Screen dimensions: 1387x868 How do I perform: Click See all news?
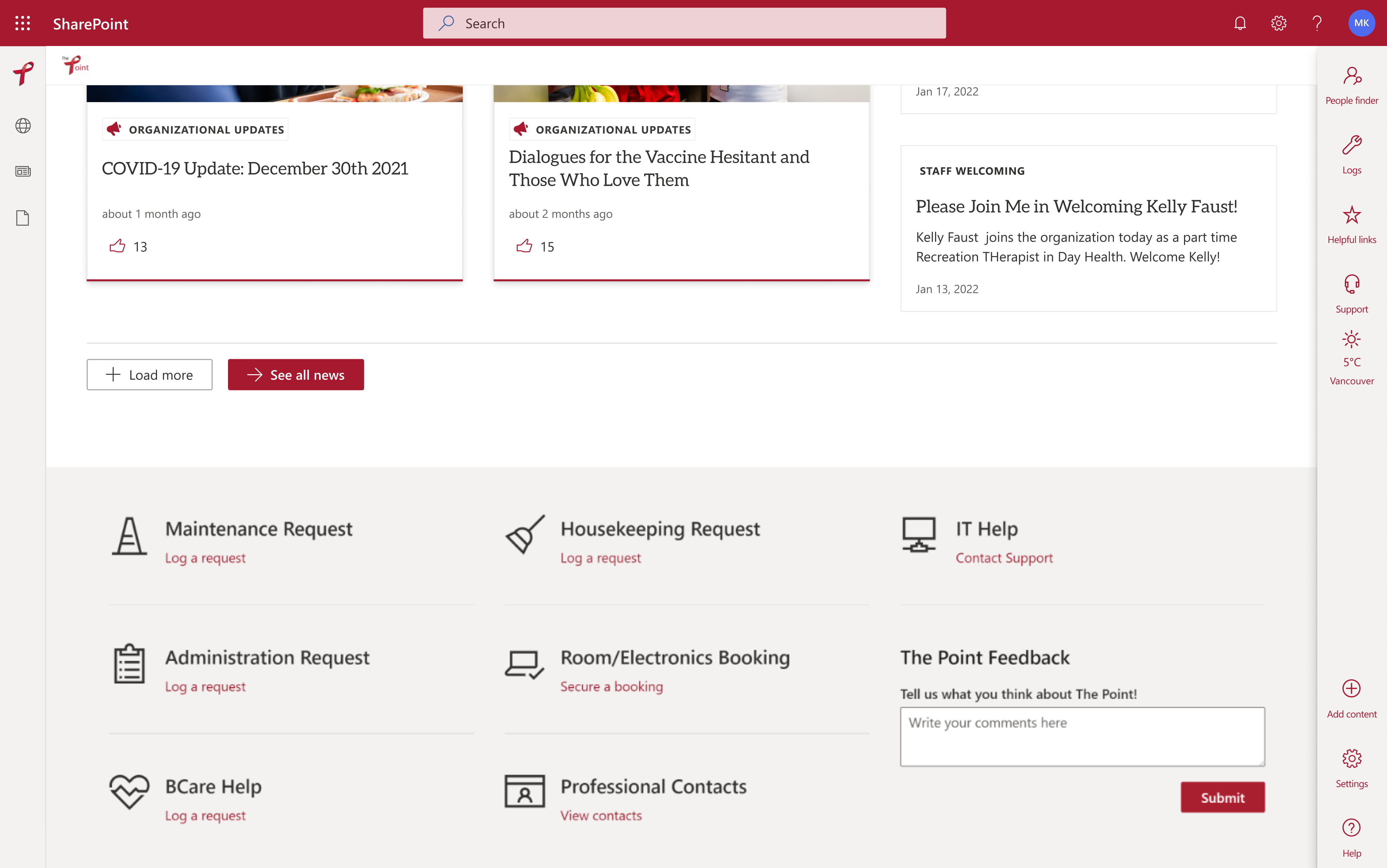pos(296,374)
